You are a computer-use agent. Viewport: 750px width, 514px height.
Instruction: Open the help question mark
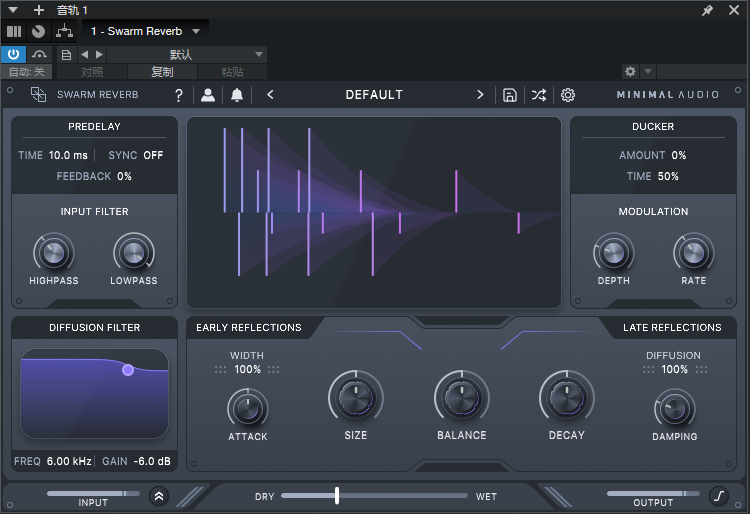(178, 95)
